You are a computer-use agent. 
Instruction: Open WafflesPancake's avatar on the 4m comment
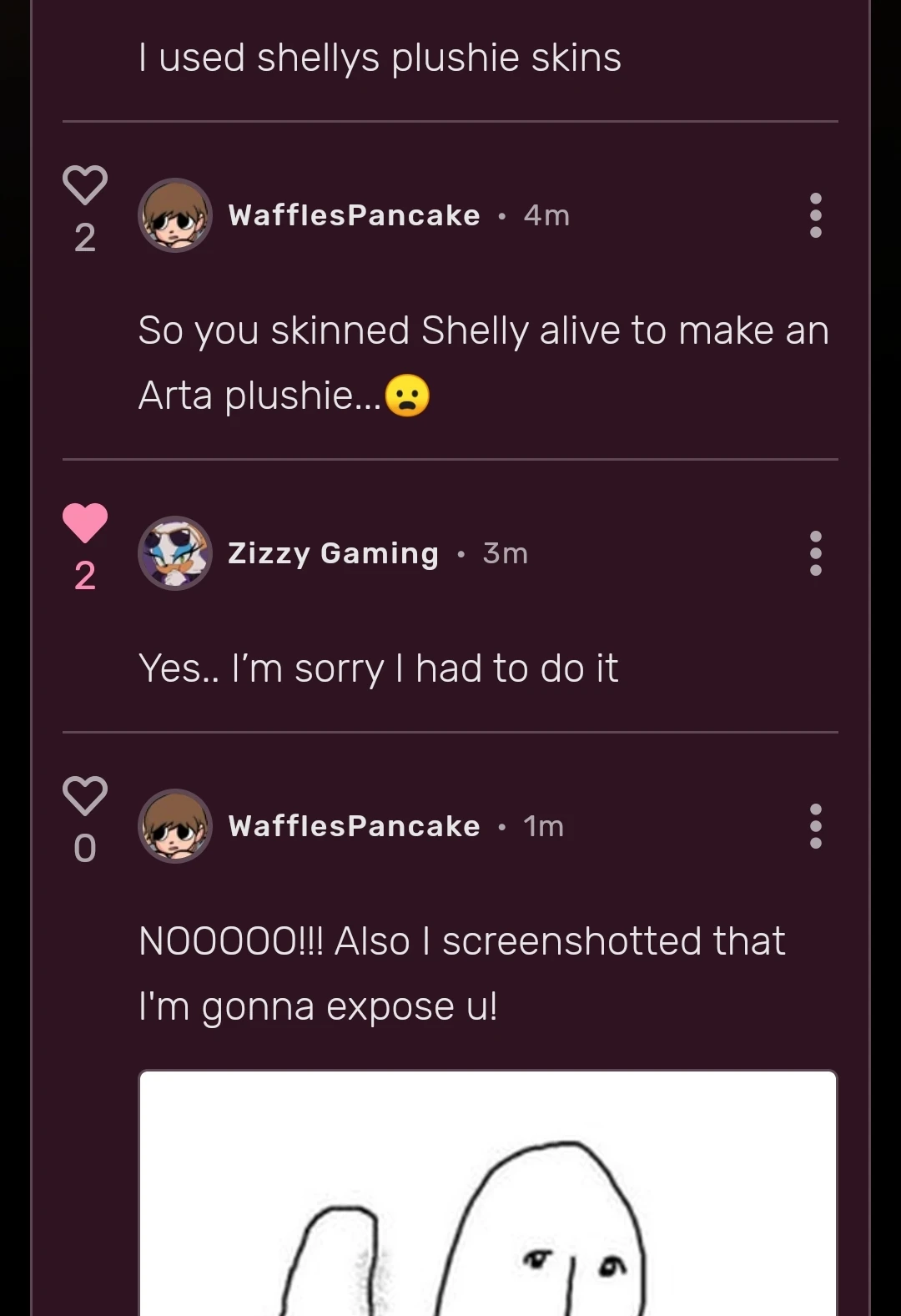tap(174, 215)
